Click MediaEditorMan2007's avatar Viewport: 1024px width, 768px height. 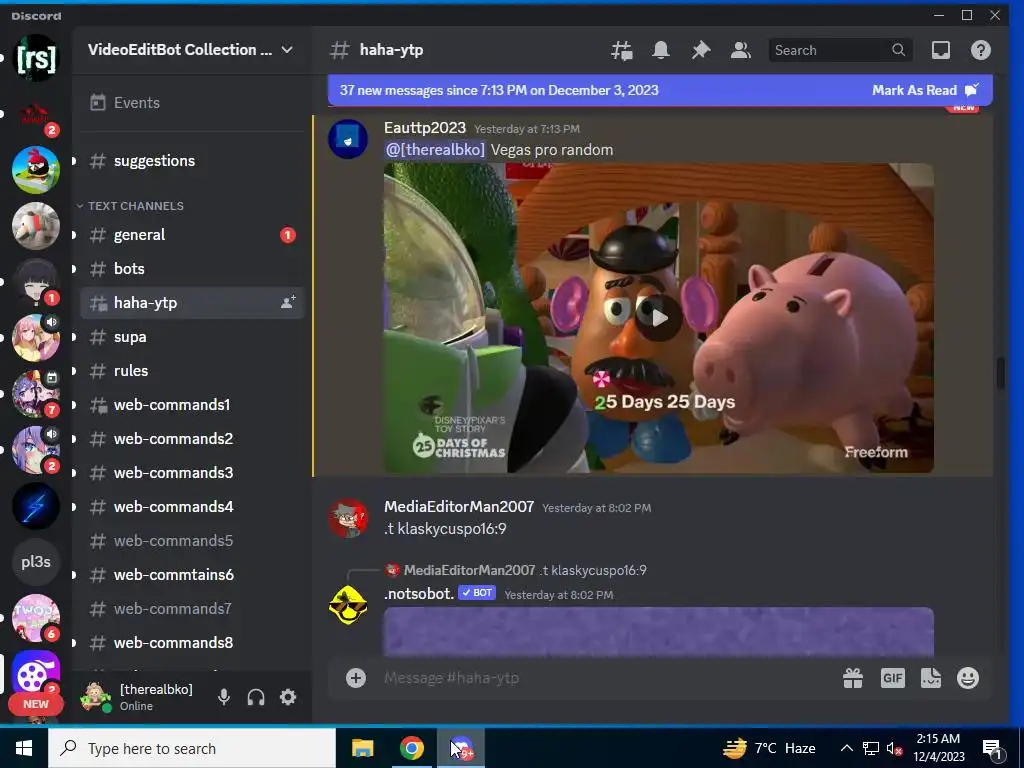pos(347,518)
